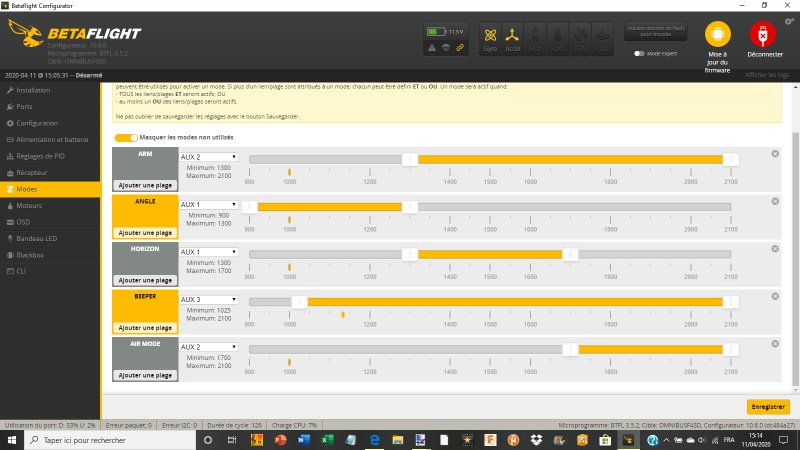Click the left handle of ARM range slider
Viewport: 800px width, 450px height.
(x=409, y=159)
